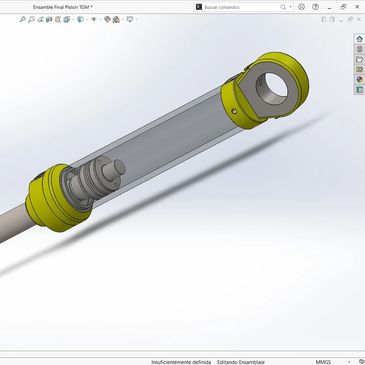365x365 pixels.
Task: Click the MMGS unit system label
Action: tap(323, 362)
